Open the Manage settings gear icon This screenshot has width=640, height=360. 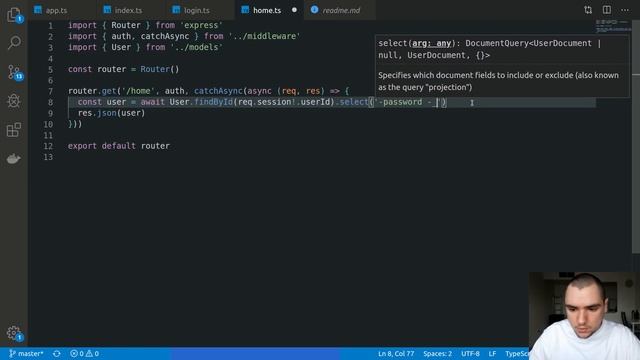pyautogui.click(x=14, y=333)
